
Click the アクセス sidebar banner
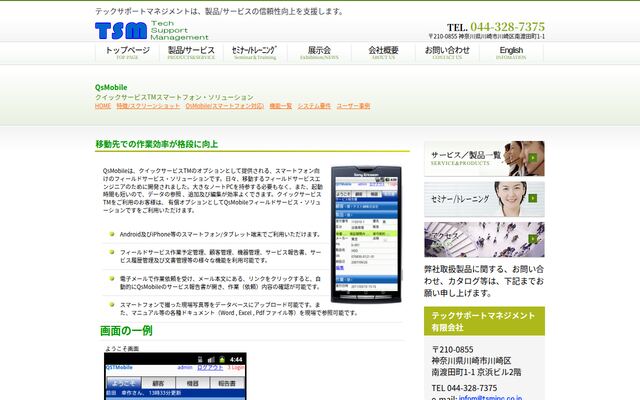484,240
